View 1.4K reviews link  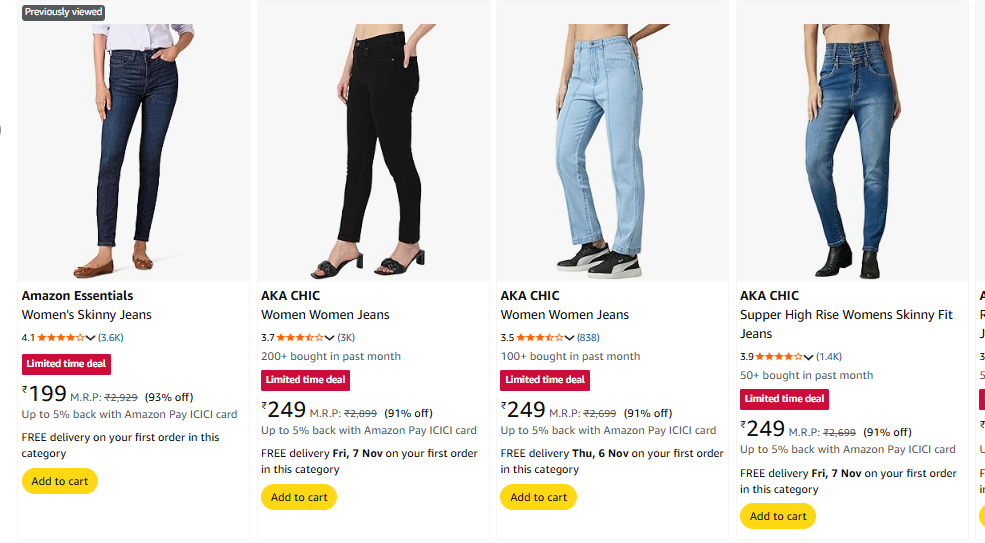click(829, 357)
